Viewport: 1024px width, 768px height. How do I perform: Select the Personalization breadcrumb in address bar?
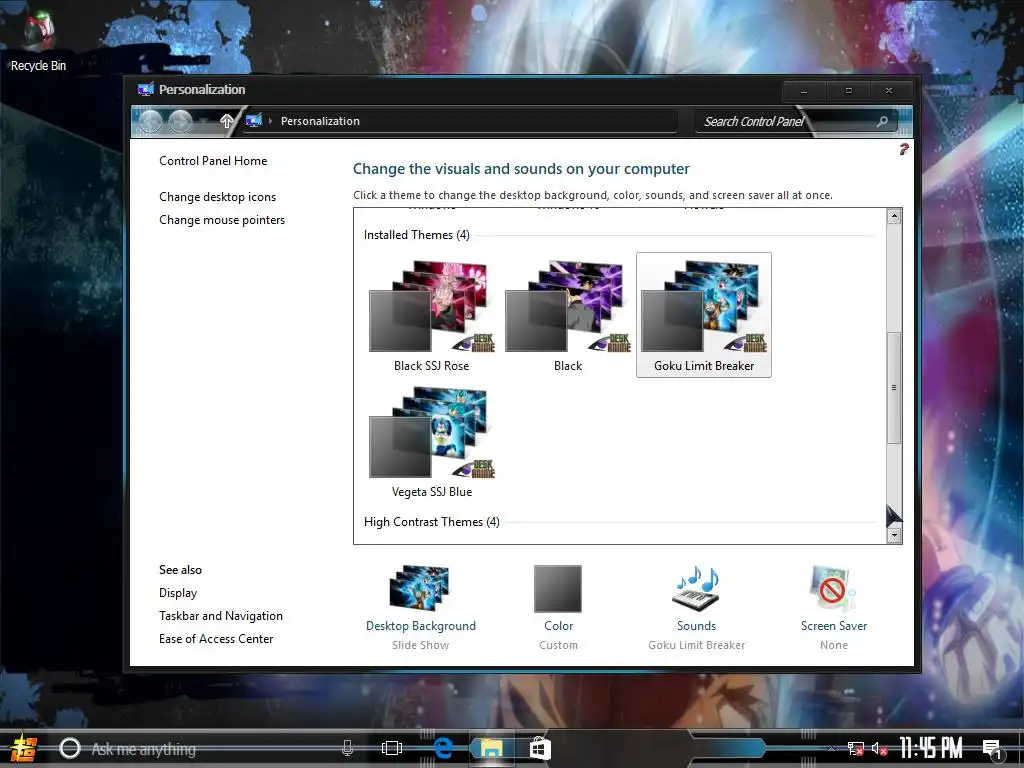coord(320,121)
